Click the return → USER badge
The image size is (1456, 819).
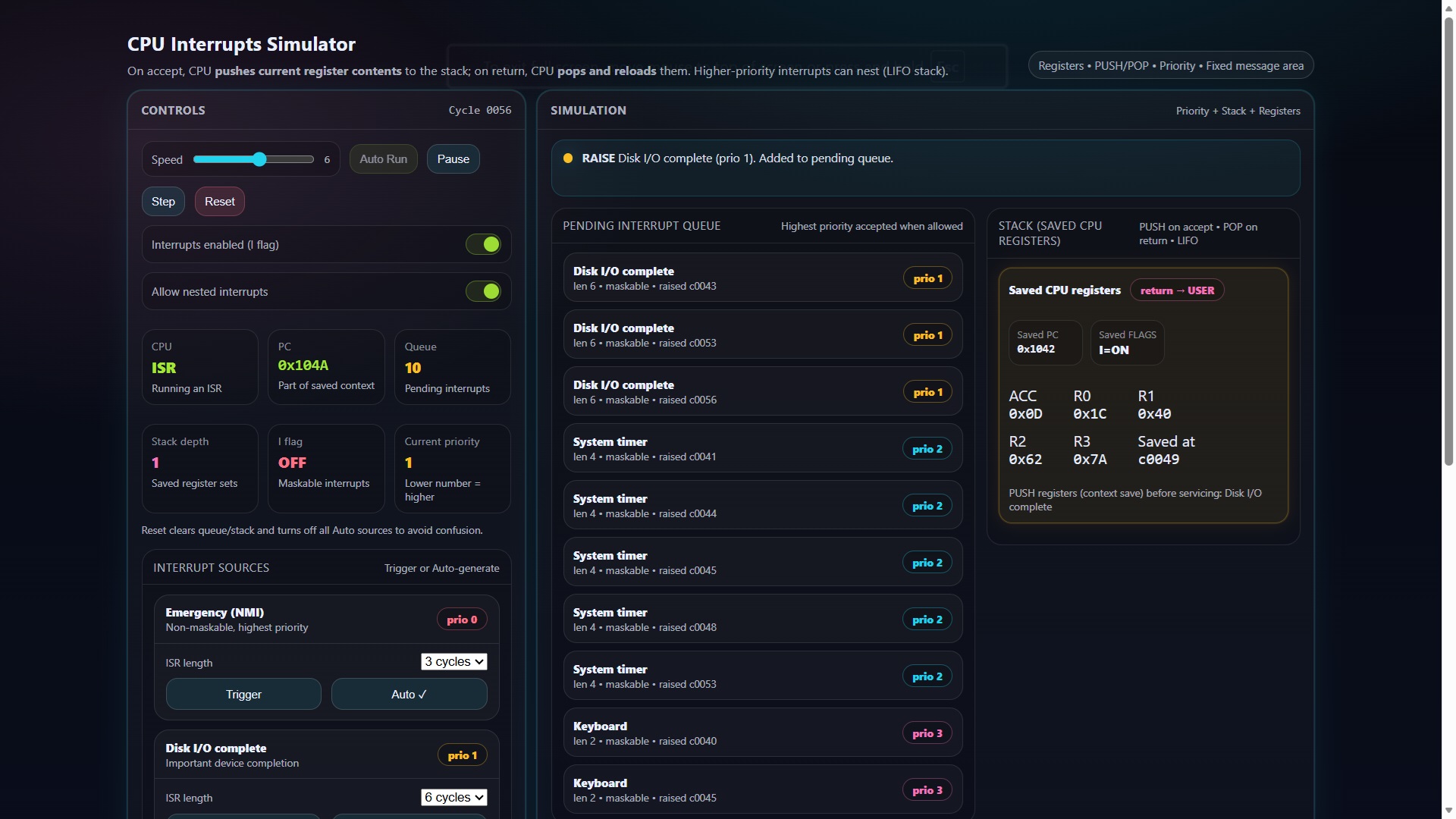(x=1176, y=290)
